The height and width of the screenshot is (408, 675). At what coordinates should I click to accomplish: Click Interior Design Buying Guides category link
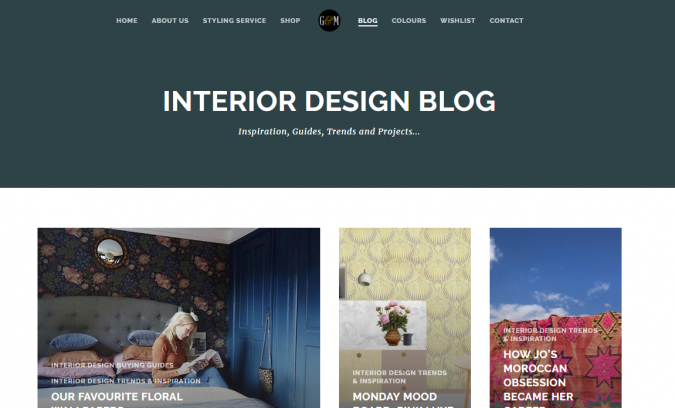pos(112,365)
